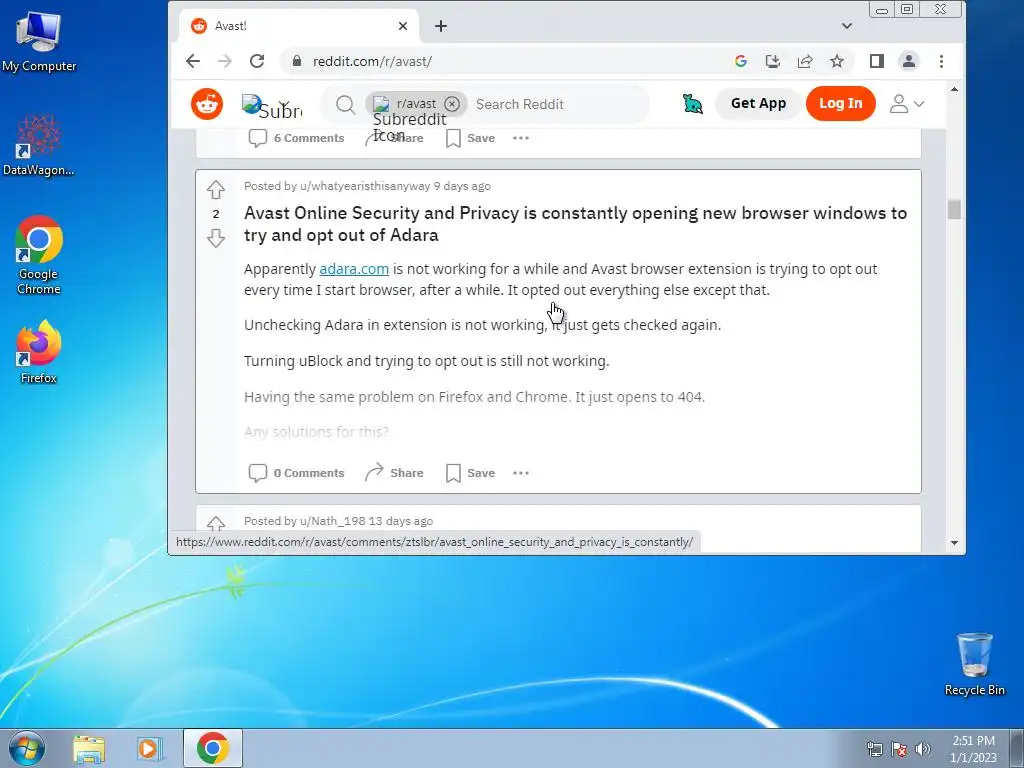This screenshot has height=768, width=1024.
Task: Expand the Subreddit navigation dropdown
Action: coord(272,104)
